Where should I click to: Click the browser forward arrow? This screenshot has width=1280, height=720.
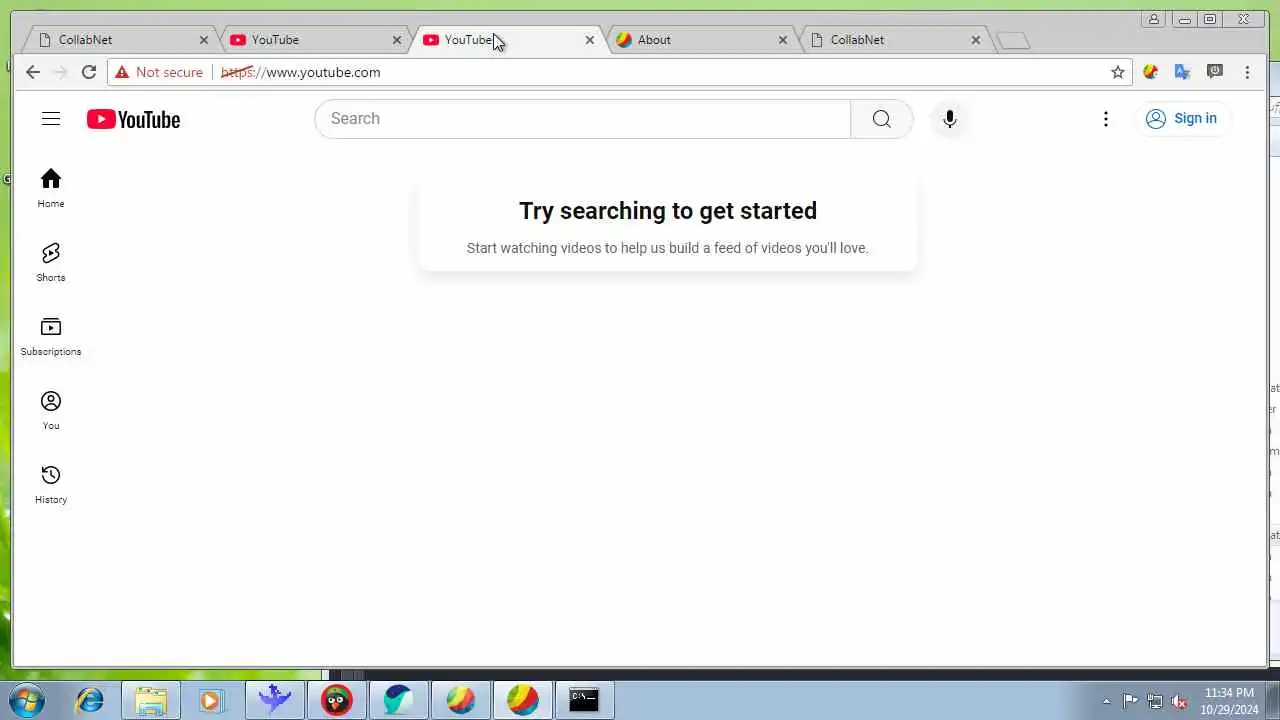coord(60,72)
